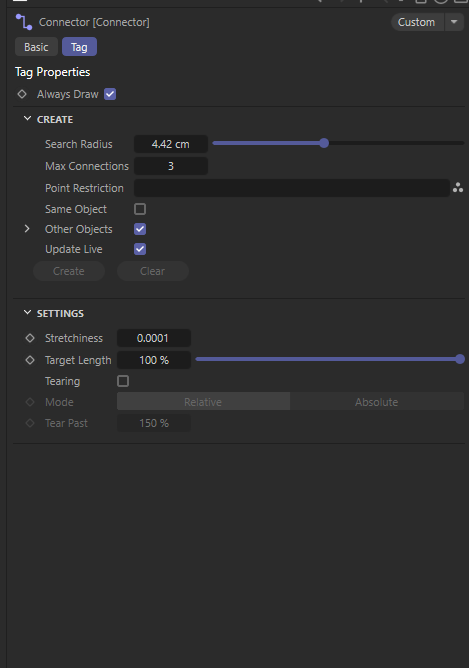This screenshot has height=668, width=469.
Task: Disable the Always Draw checkbox
Action: (110, 94)
